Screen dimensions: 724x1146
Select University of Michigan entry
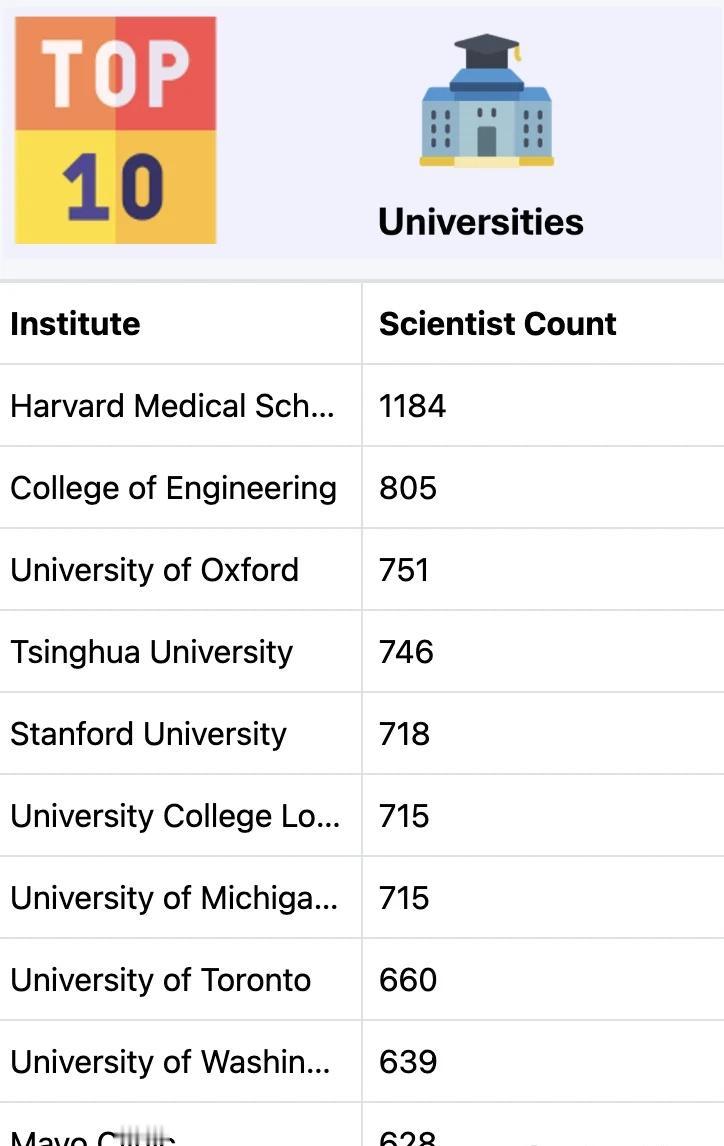174,898
